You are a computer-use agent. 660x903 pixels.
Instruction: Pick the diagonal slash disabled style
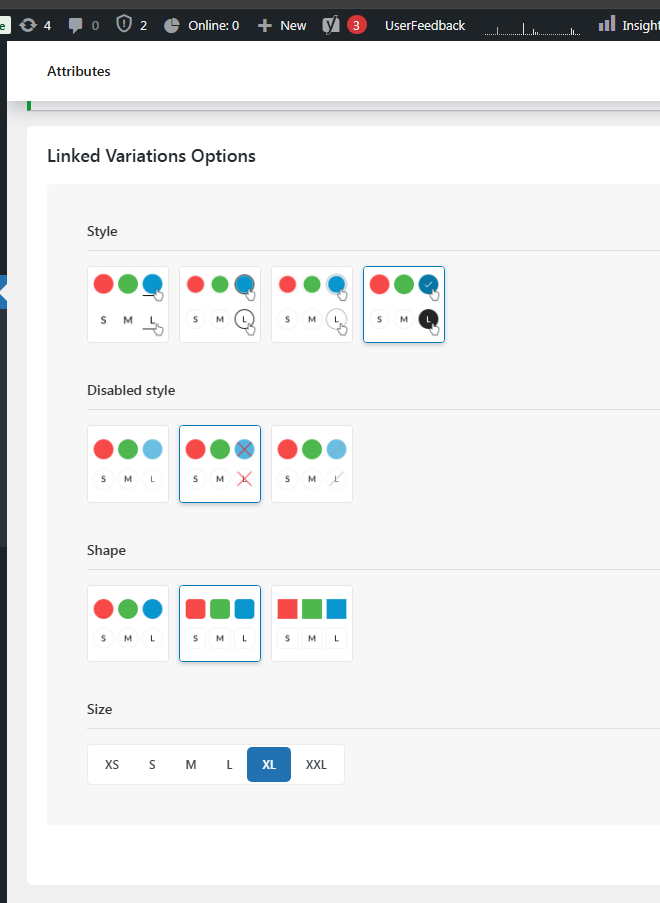(x=312, y=464)
